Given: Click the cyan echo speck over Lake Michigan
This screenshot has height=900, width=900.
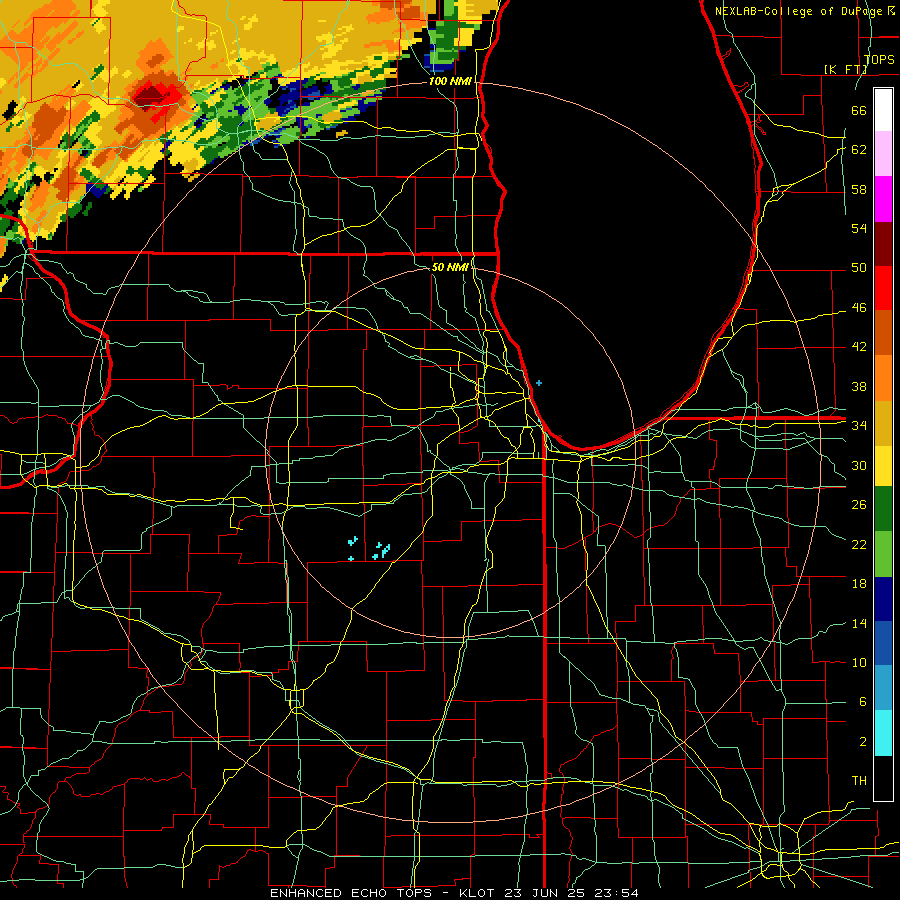Looking at the screenshot, I should [x=538, y=383].
